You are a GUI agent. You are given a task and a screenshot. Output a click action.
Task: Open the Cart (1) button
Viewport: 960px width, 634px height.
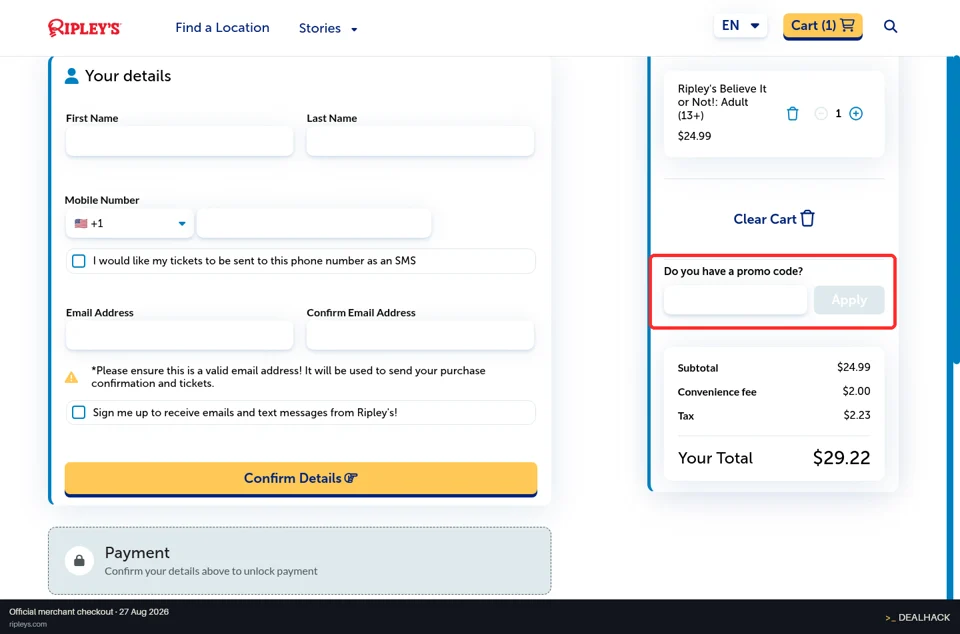coord(822,26)
